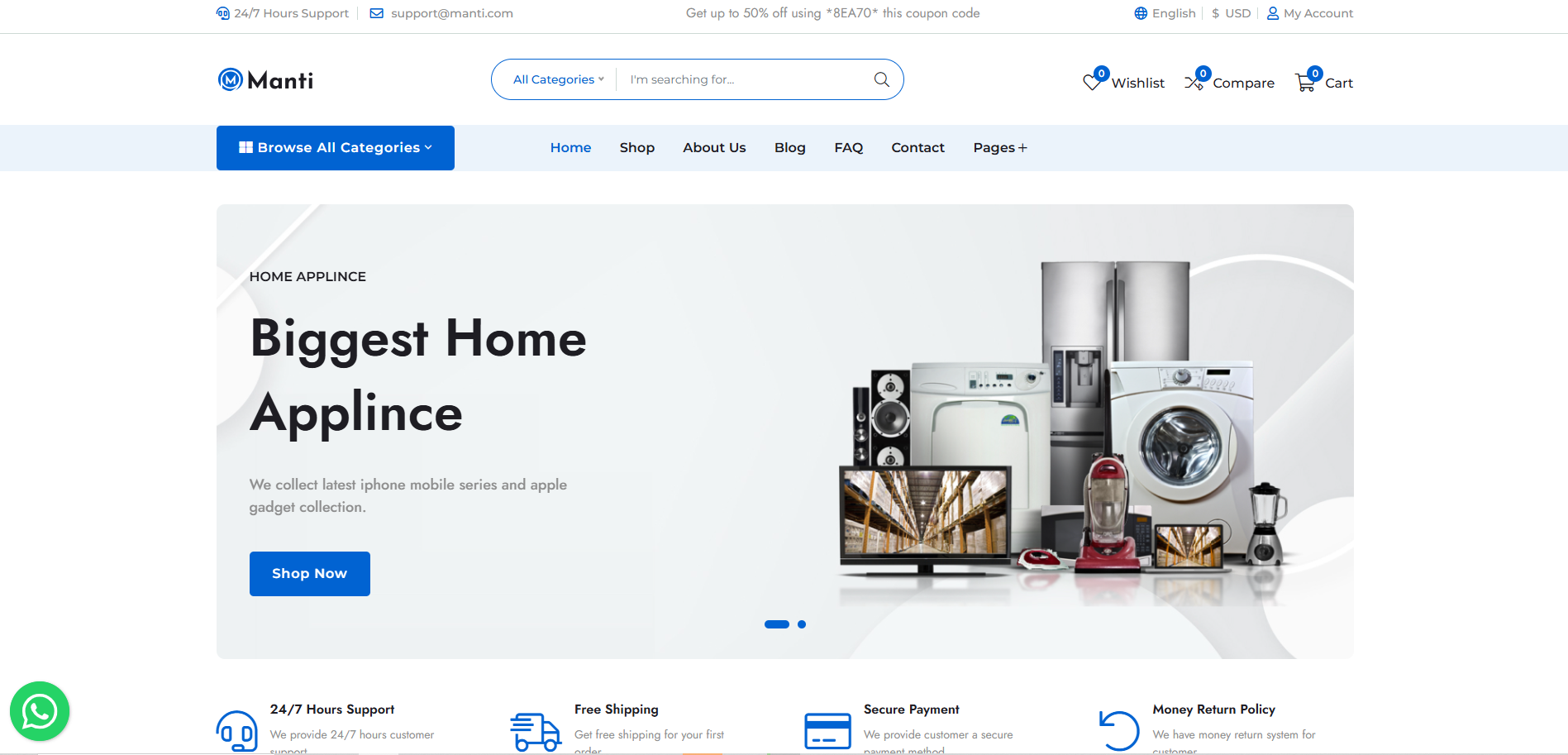Viewport: 1568px width, 755px height.
Task: Expand the All Categories search dropdown
Action: coord(558,79)
